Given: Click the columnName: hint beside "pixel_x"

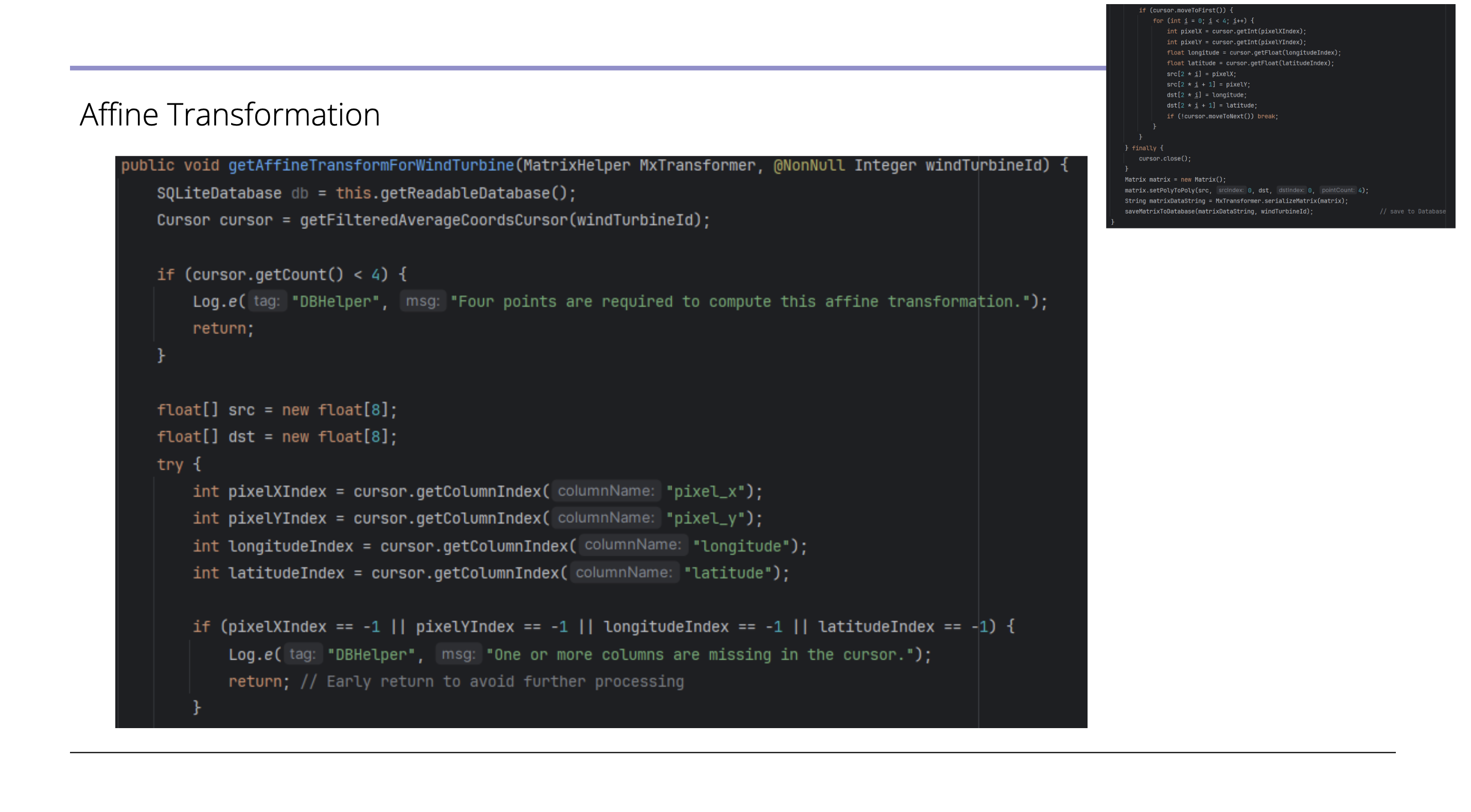Looking at the screenshot, I should [x=606, y=491].
